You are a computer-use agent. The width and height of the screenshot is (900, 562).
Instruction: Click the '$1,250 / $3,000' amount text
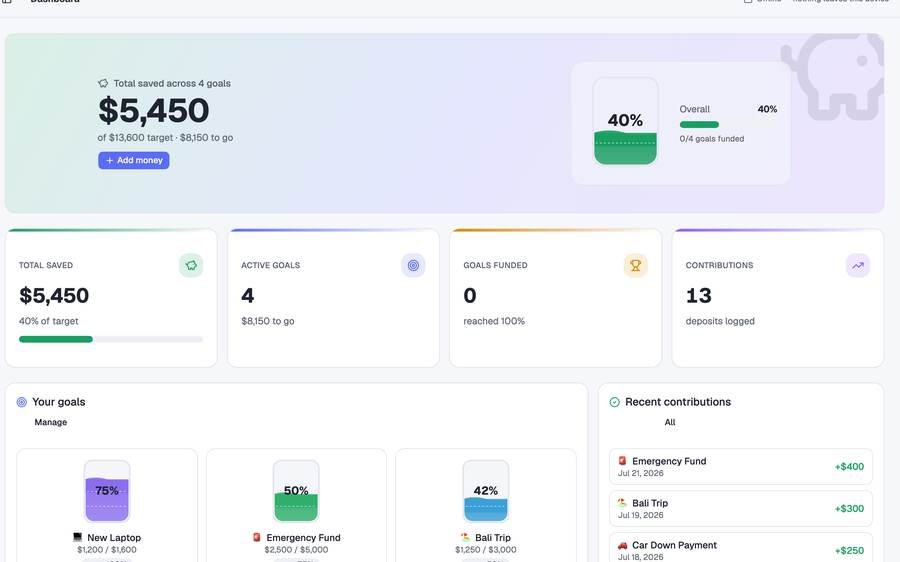point(486,550)
